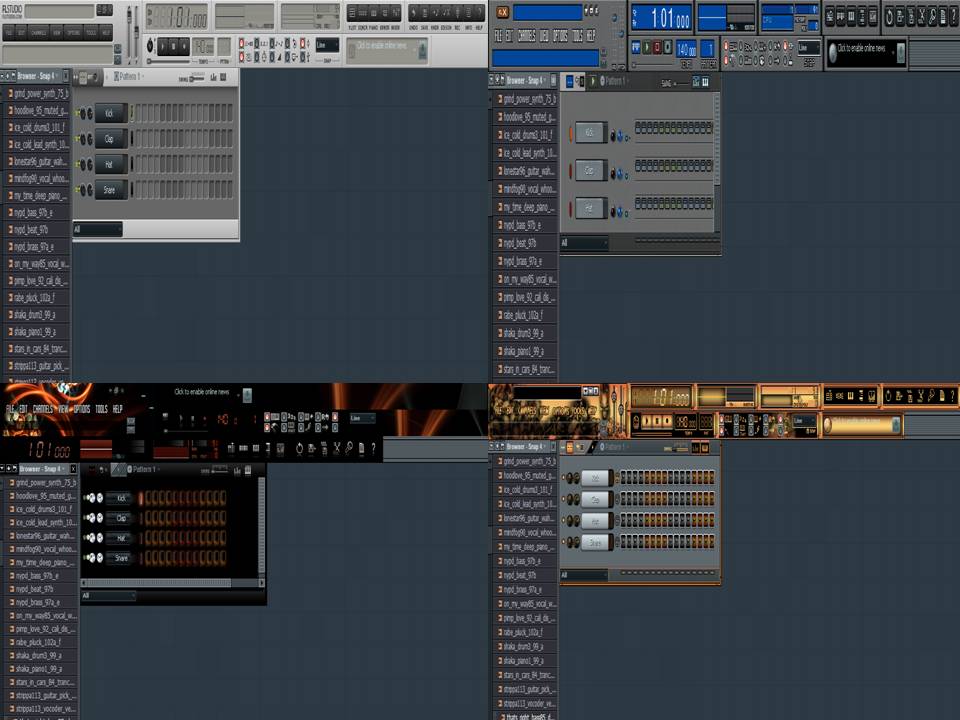The height and width of the screenshot is (720, 960).
Task: Toggle song/pattern mode button in blue skin
Action: (x=636, y=48)
